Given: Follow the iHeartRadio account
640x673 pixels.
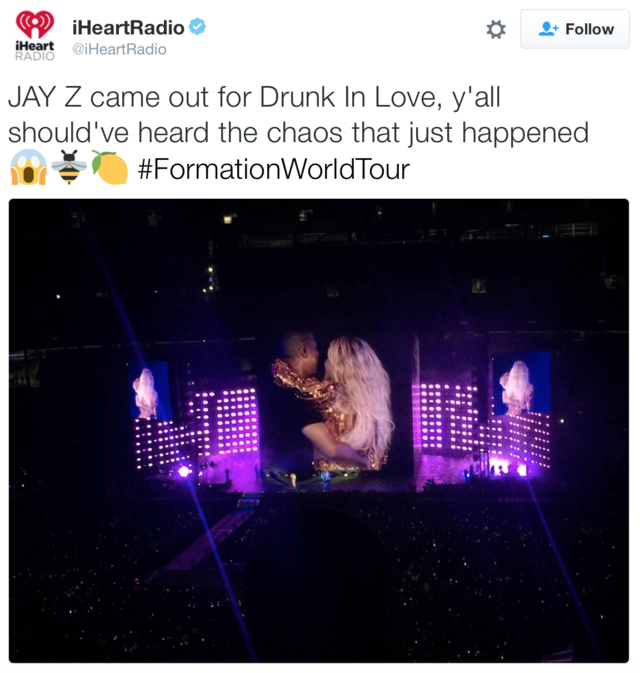Looking at the screenshot, I should tap(575, 29).
